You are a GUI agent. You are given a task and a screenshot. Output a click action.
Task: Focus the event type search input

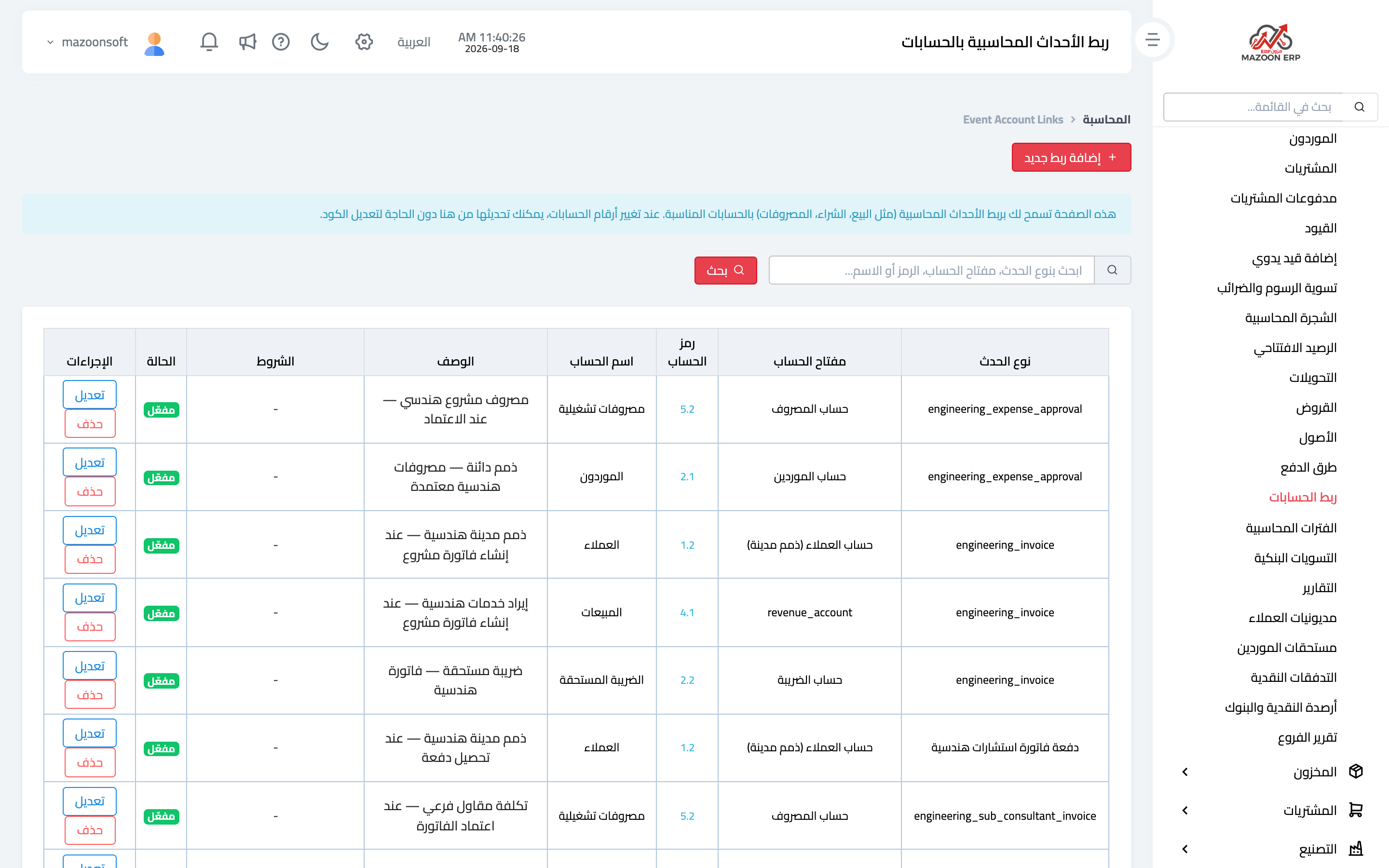click(x=932, y=270)
